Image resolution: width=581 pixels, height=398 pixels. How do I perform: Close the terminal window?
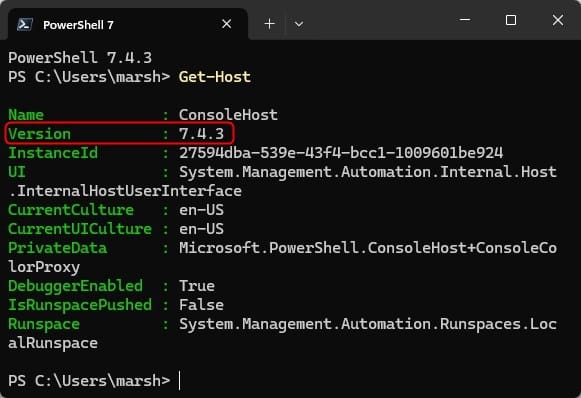558,20
